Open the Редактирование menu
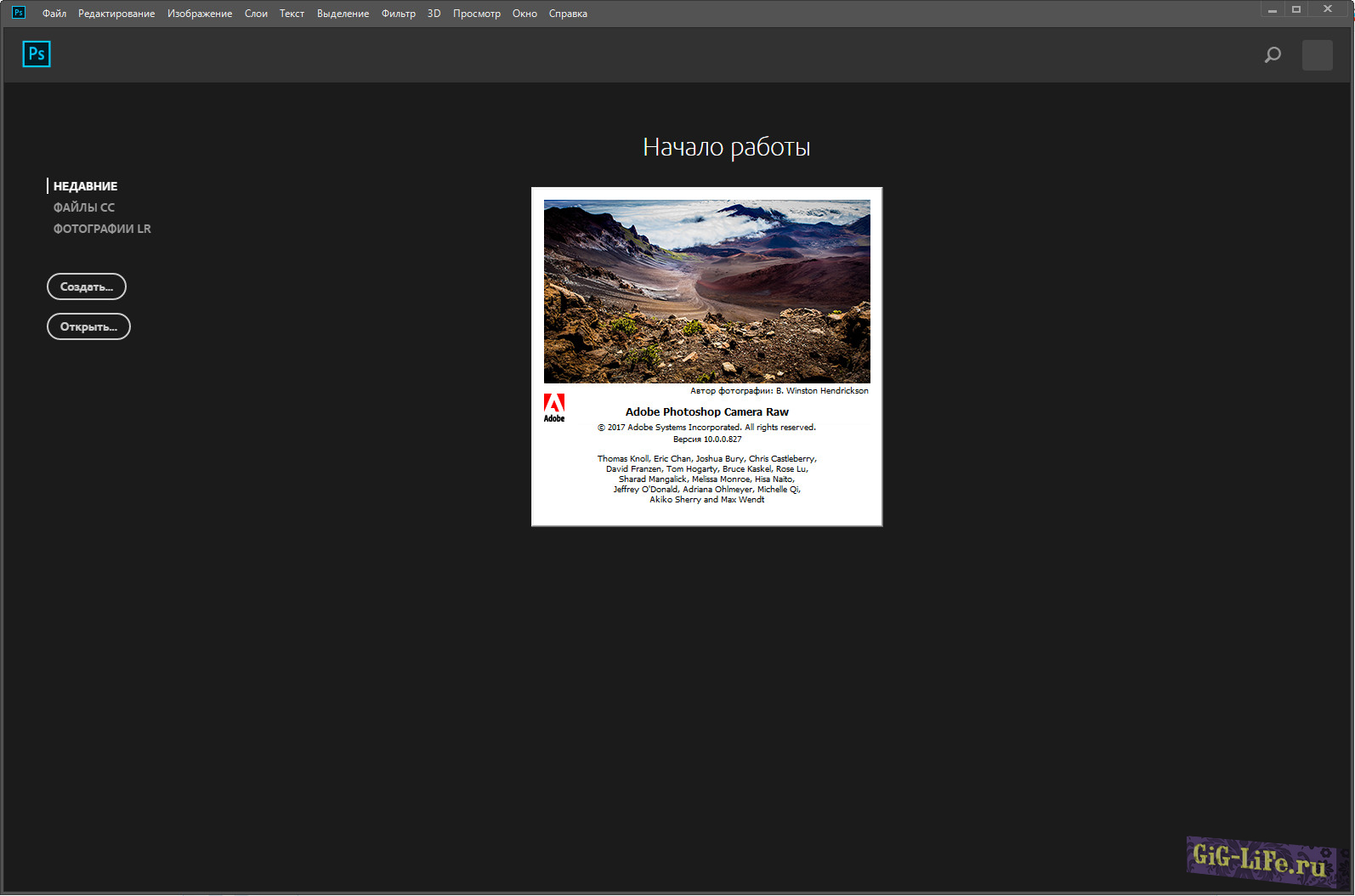The image size is (1355, 896). (116, 14)
